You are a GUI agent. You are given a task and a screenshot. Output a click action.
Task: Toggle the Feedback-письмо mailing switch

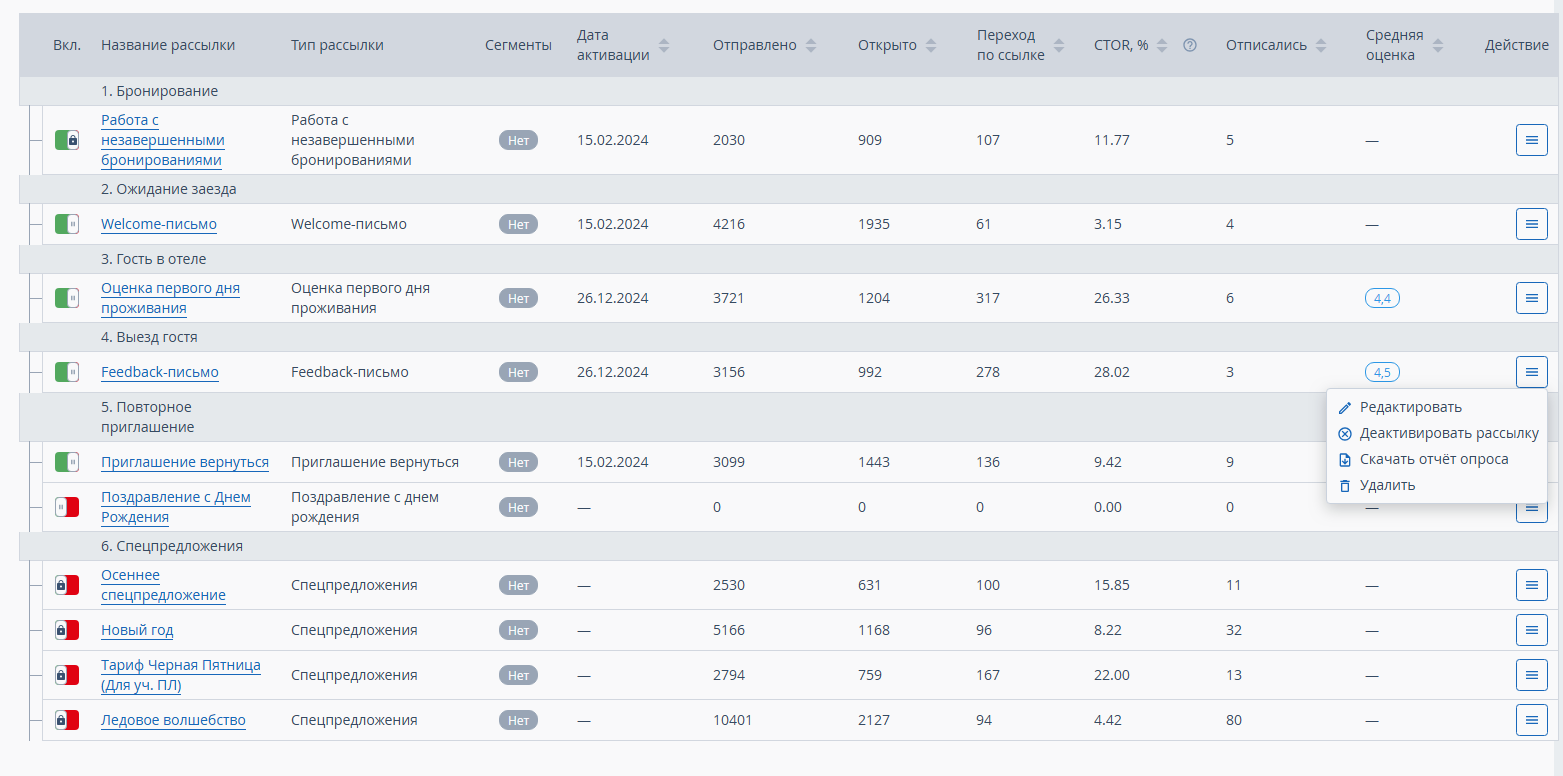coord(67,372)
